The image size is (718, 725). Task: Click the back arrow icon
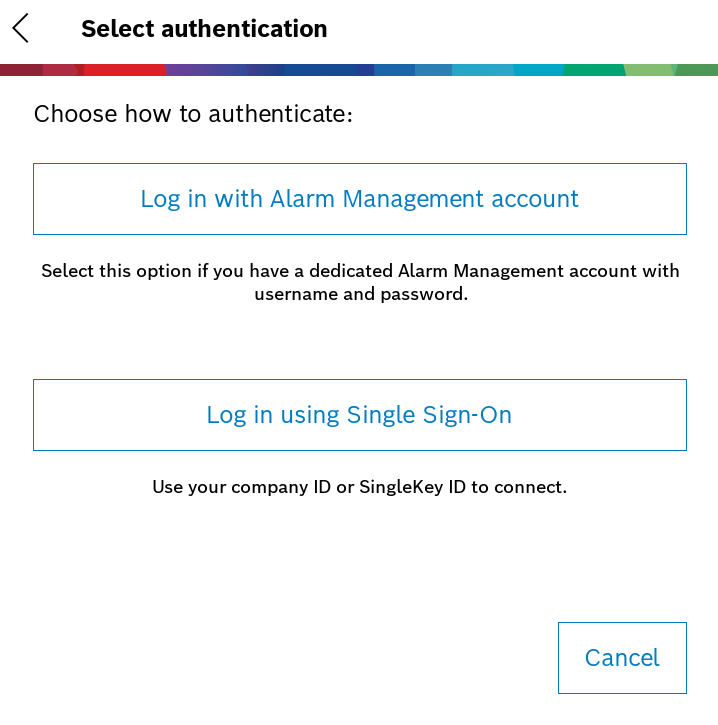tap(21, 28)
